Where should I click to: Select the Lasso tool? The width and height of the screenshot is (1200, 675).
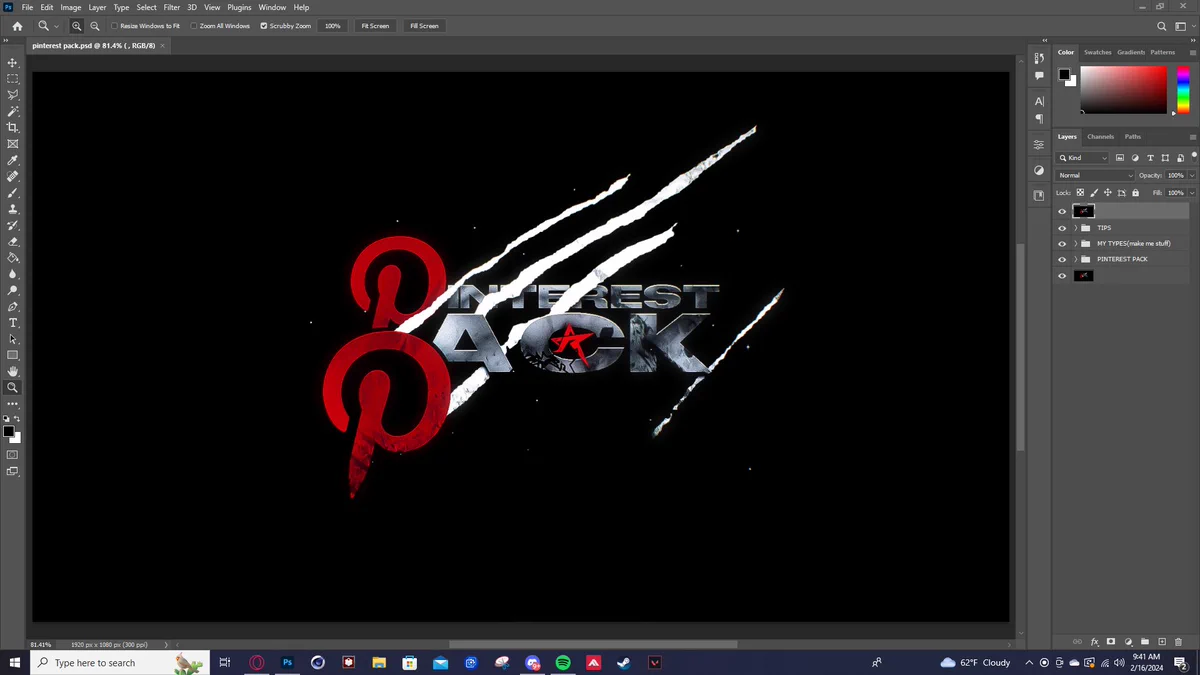(x=13, y=95)
